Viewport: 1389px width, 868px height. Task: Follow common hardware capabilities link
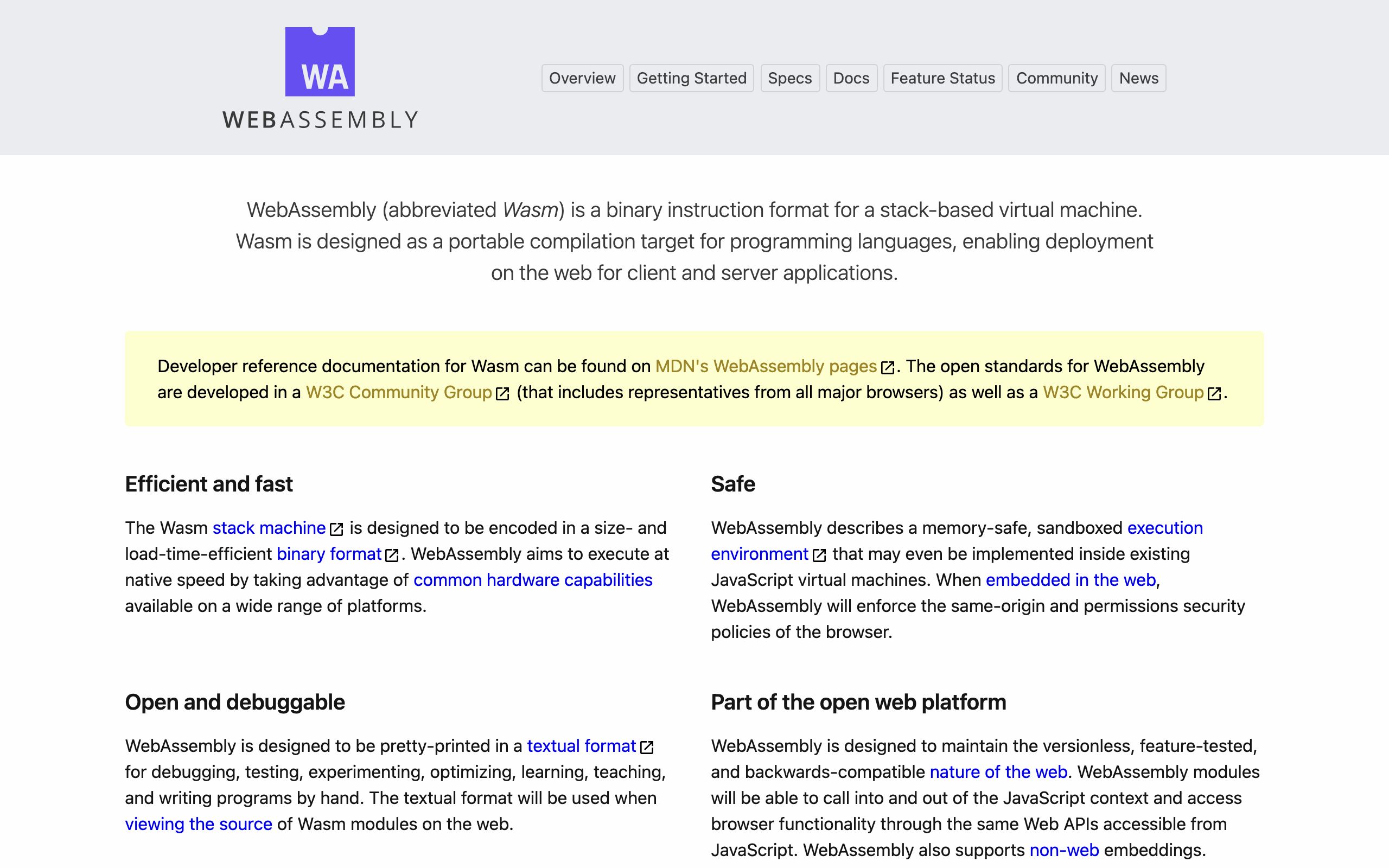click(x=533, y=580)
